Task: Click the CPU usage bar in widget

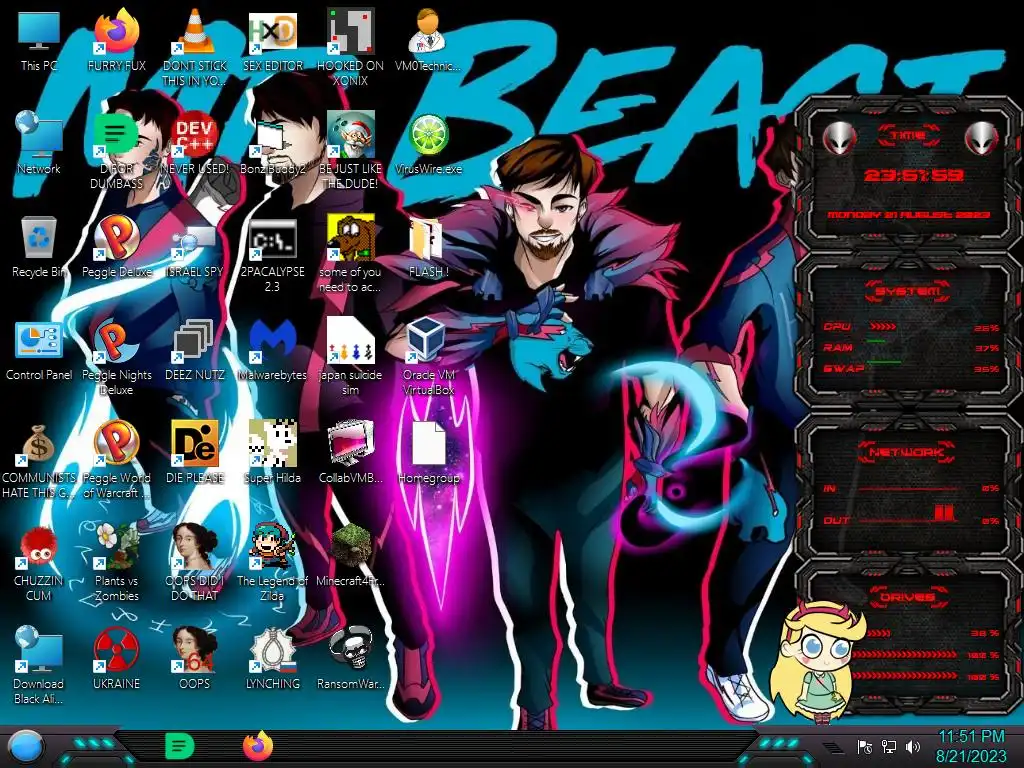Action: [x=884, y=327]
